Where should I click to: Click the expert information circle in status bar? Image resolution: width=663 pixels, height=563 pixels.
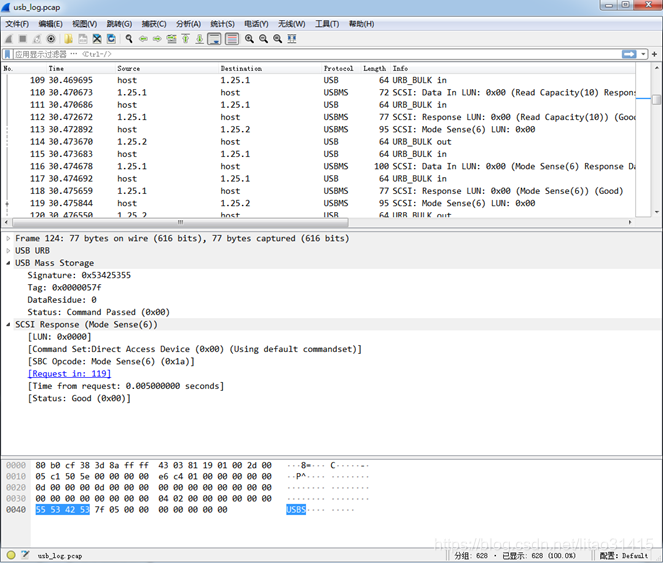11,555
